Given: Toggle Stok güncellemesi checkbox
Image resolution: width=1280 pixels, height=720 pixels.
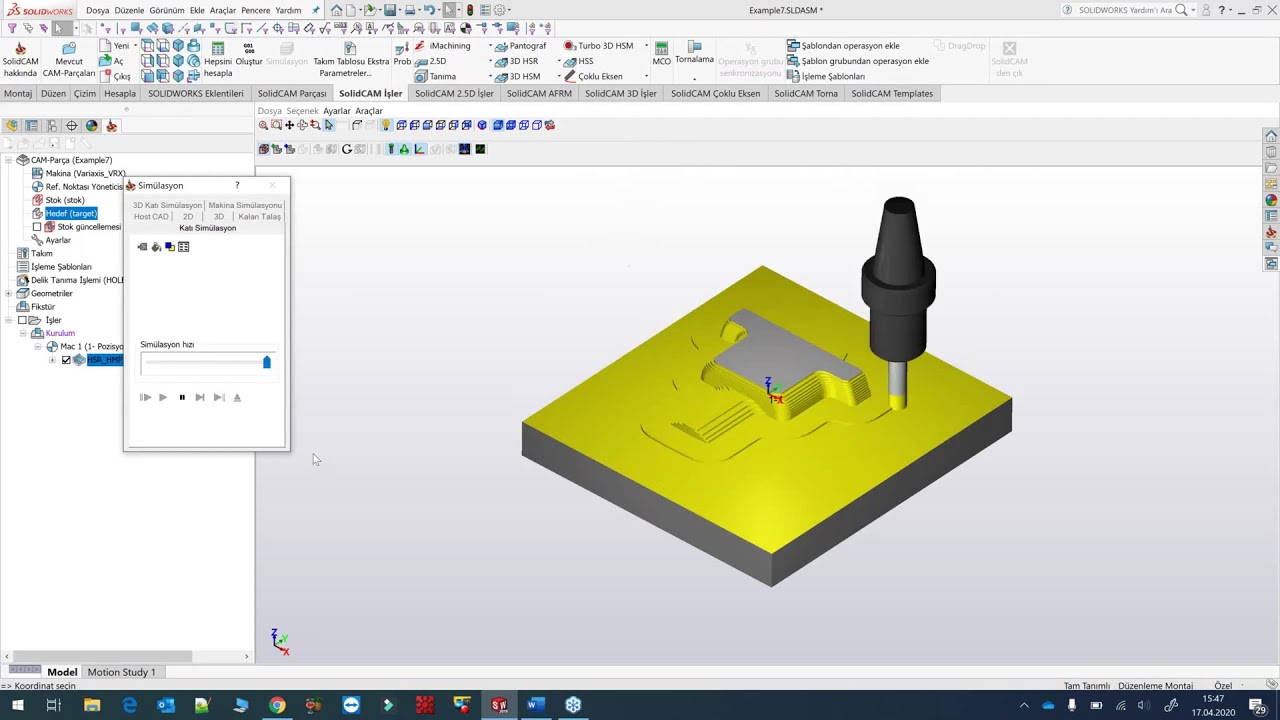Looking at the screenshot, I should coord(37,227).
